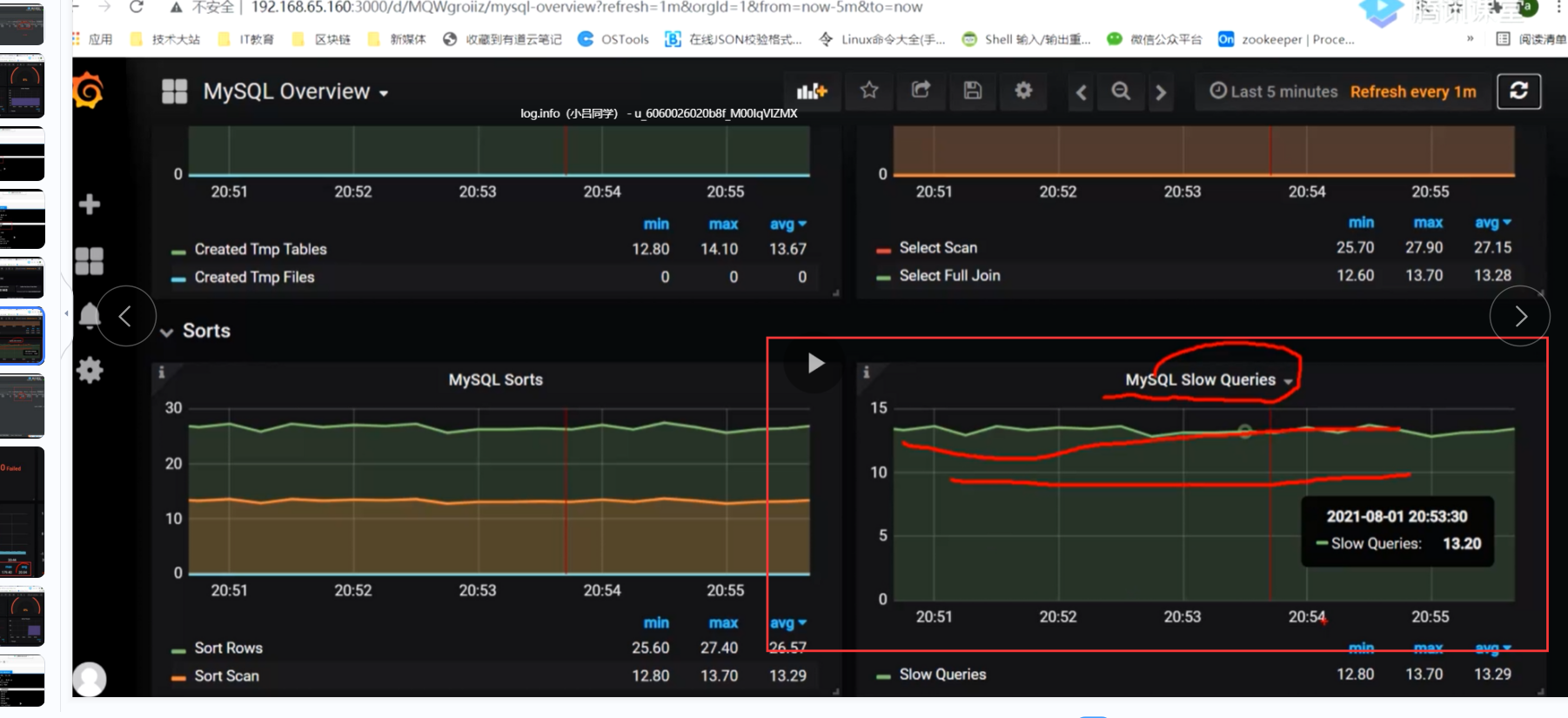Save the dashboard with disk icon
The height and width of the screenshot is (718, 1568).
[x=972, y=91]
